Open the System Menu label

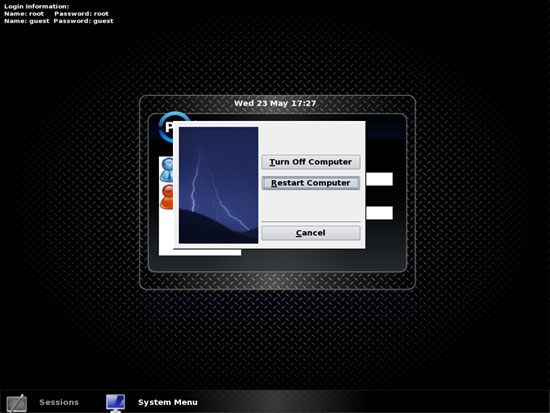point(168,402)
